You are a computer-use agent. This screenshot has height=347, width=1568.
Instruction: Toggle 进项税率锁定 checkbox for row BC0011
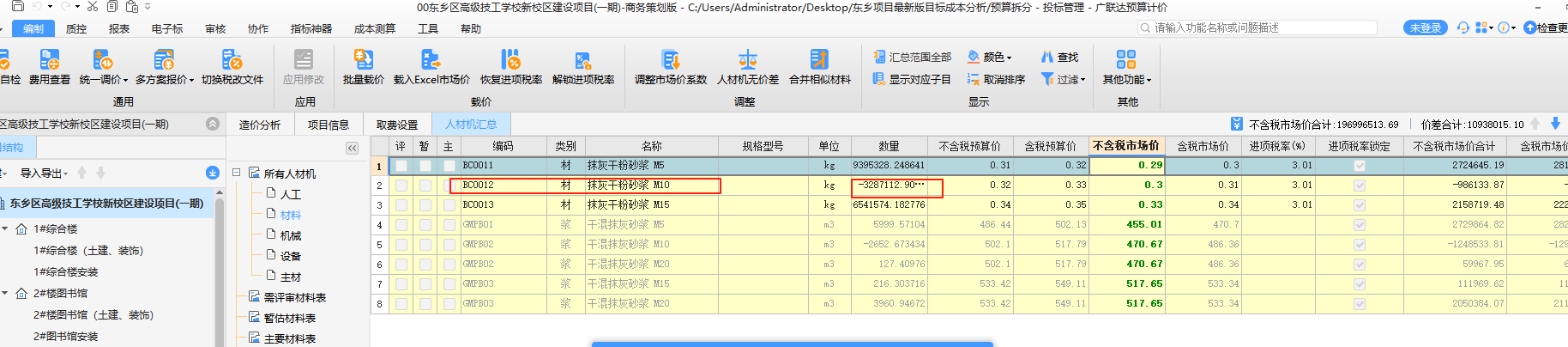(1359, 165)
